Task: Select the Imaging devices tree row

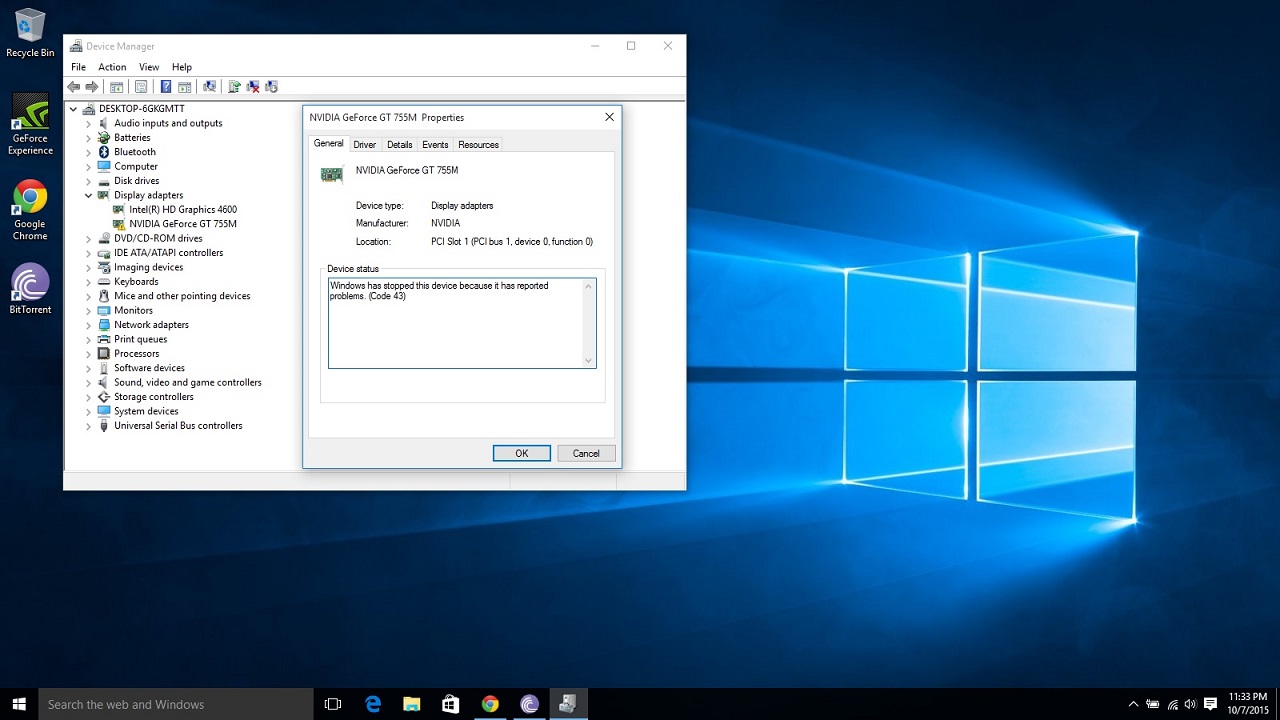Action: tap(148, 268)
